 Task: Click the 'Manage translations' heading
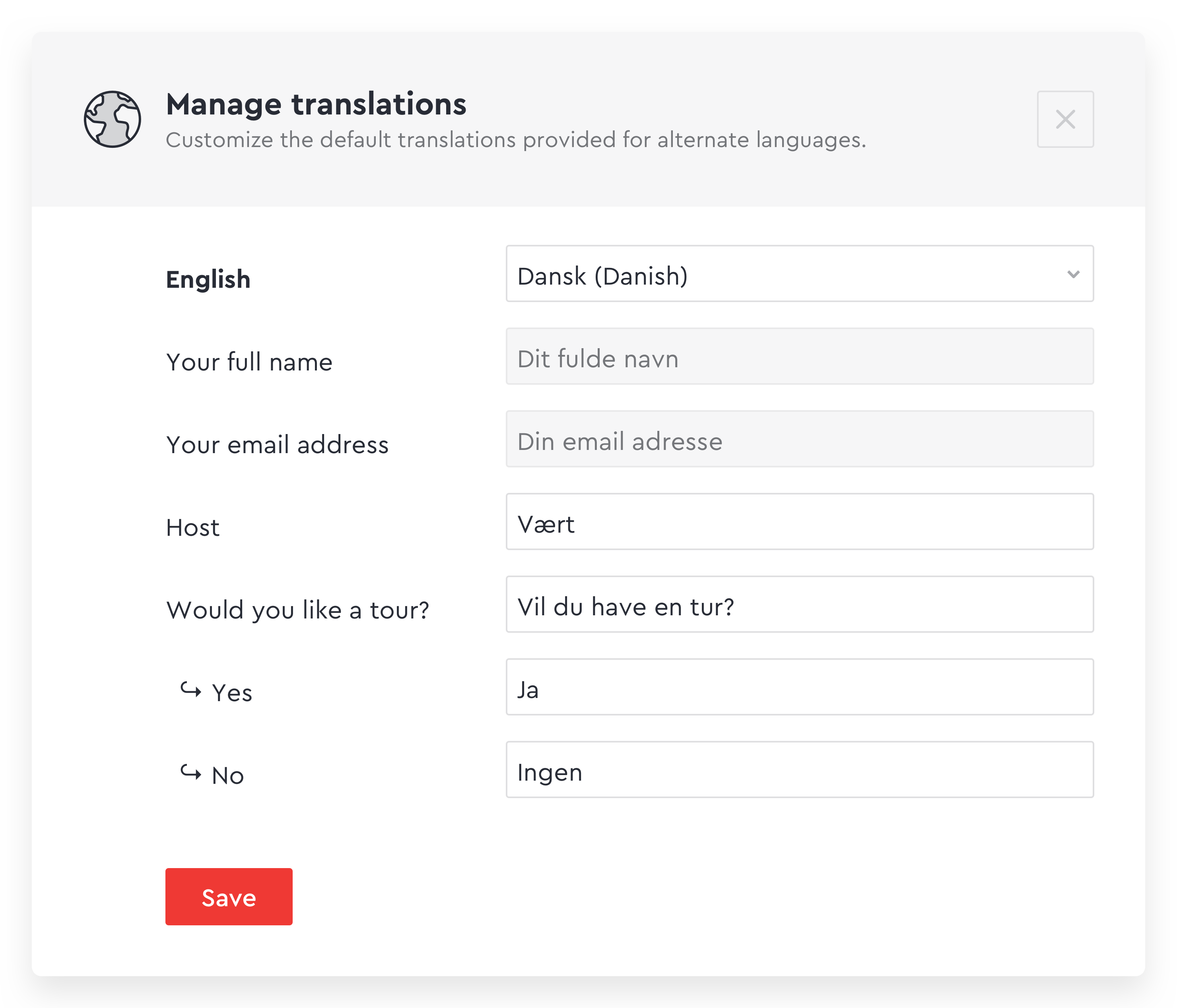coord(316,105)
